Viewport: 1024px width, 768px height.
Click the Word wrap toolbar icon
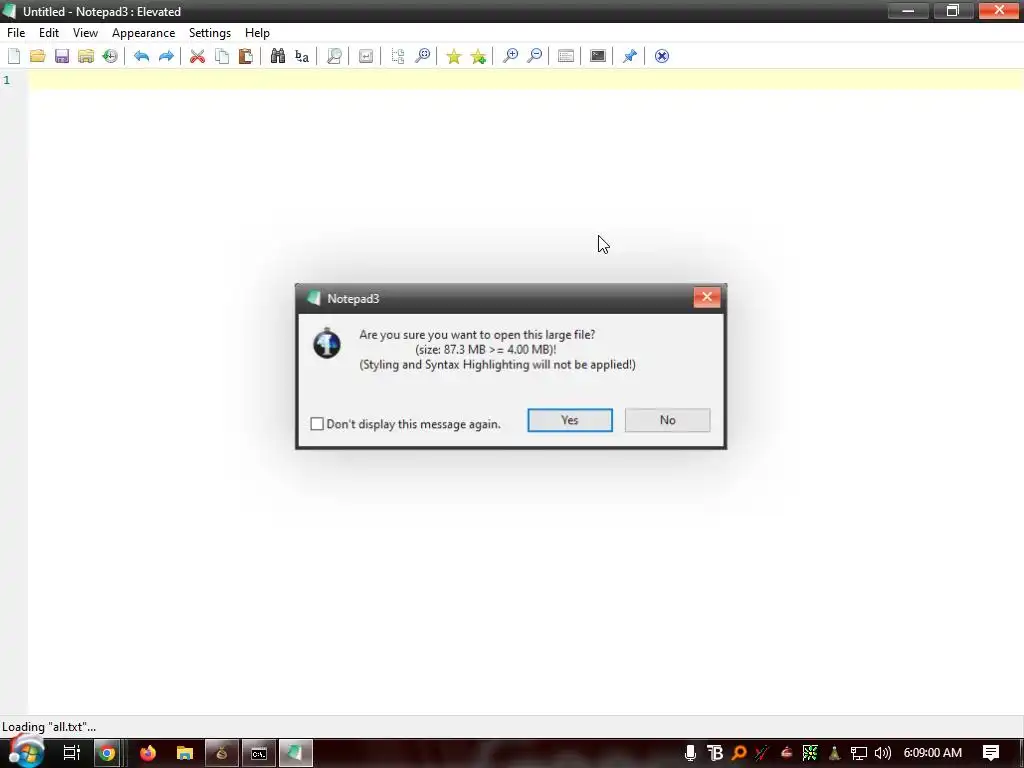[366, 56]
